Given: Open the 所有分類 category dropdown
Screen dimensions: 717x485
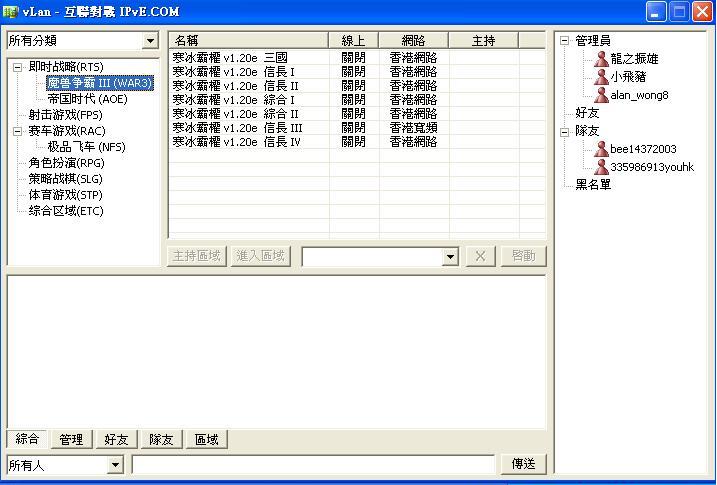Looking at the screenshot, I should 150,41.
